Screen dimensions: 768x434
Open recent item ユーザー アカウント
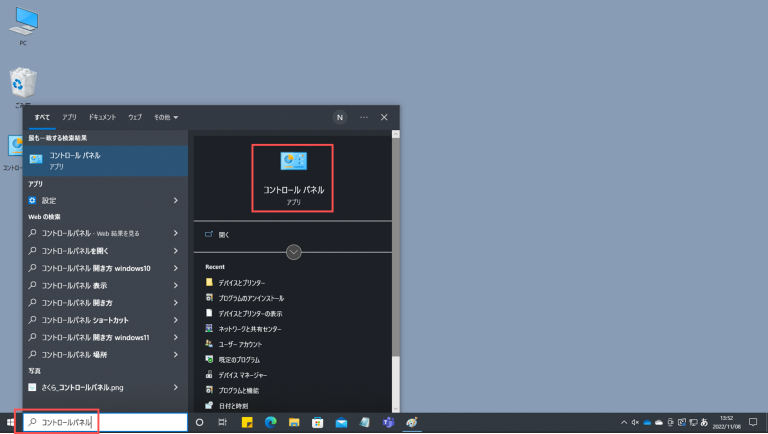(233, 344)
